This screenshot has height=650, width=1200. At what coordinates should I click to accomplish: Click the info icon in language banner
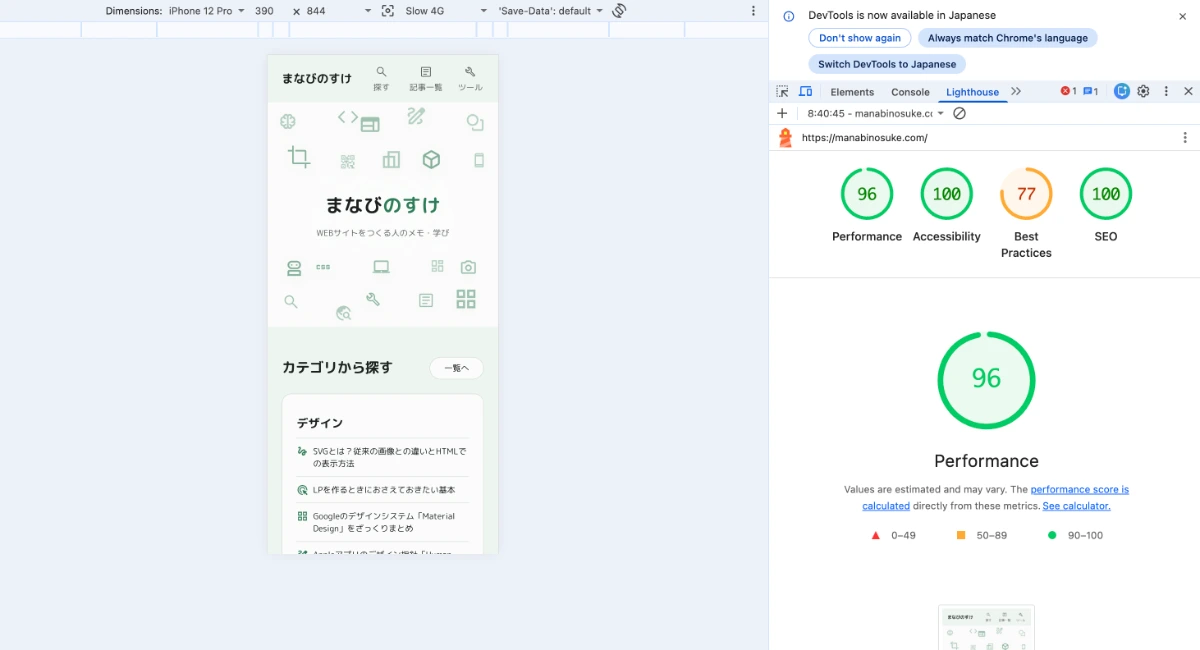click(789, 16)
